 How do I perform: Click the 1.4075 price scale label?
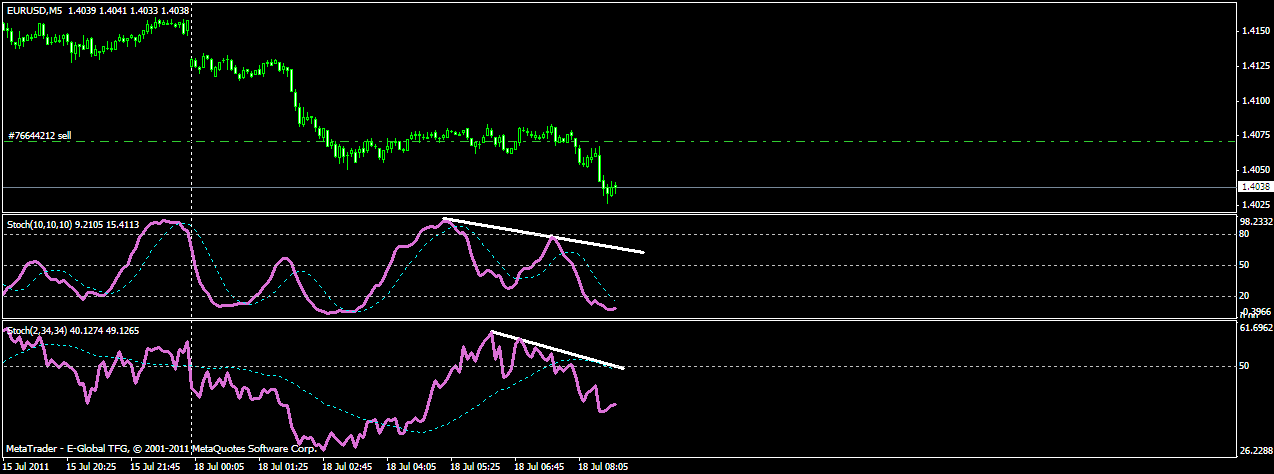pyautogui.click(x=1255, y=135)
